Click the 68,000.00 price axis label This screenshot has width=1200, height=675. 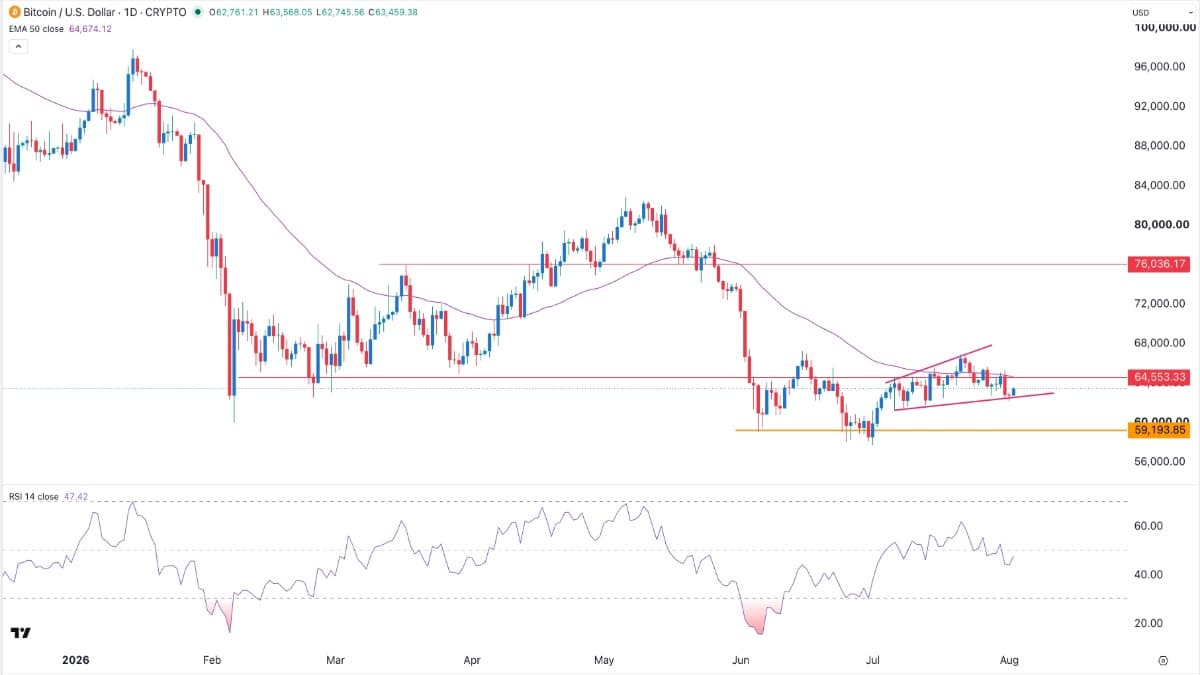tap(1161, 343)
